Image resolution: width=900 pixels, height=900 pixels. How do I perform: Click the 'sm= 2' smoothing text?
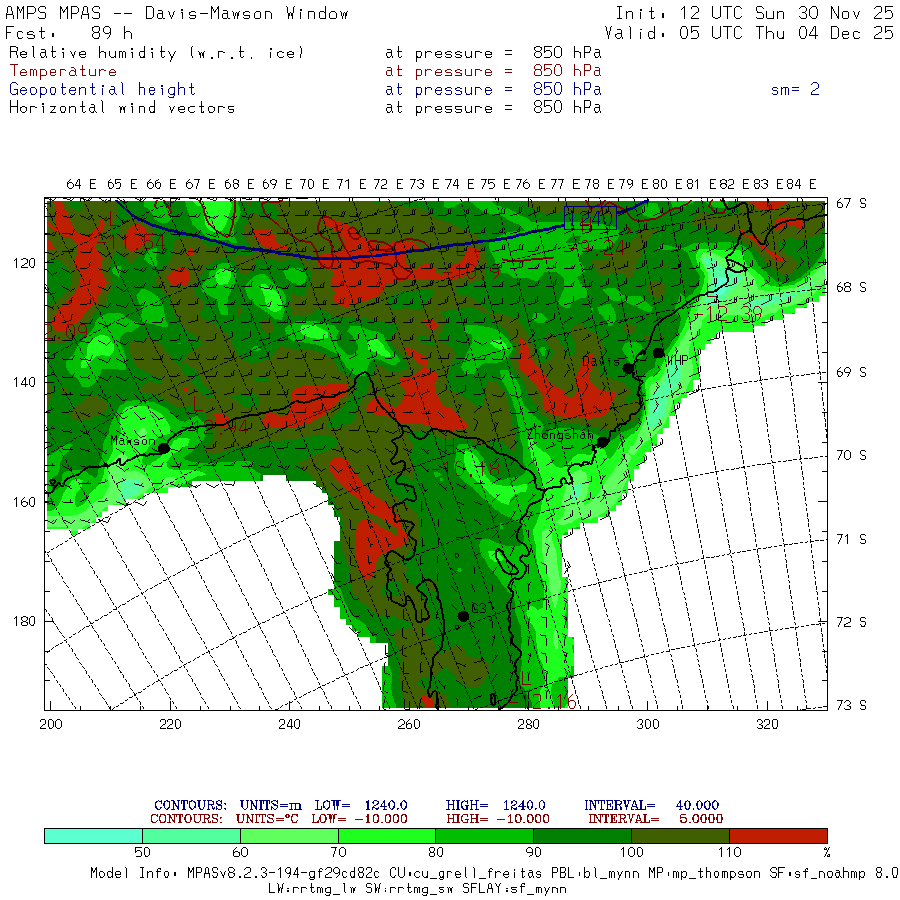pos(795,90)
